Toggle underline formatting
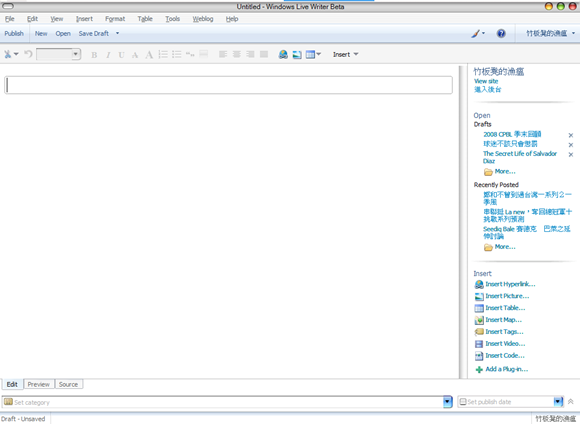This screenshot has width=580, height=424. [x=121, y=55]
